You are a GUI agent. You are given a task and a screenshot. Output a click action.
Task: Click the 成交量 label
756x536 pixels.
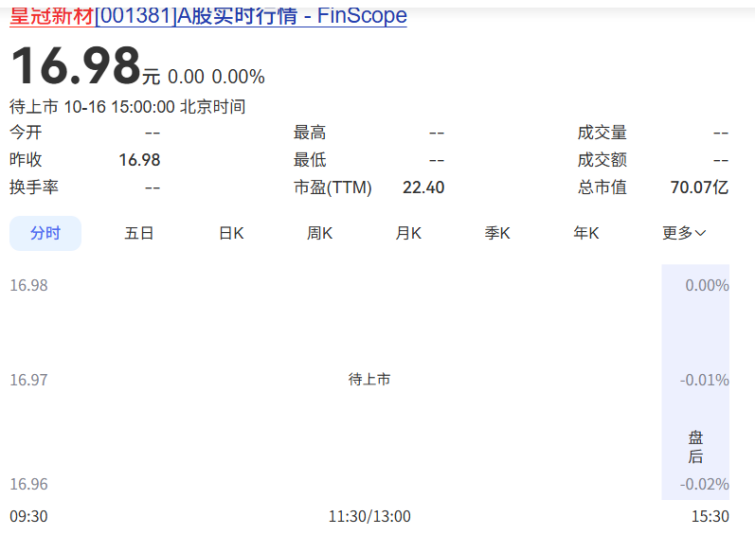pos(602,132)
